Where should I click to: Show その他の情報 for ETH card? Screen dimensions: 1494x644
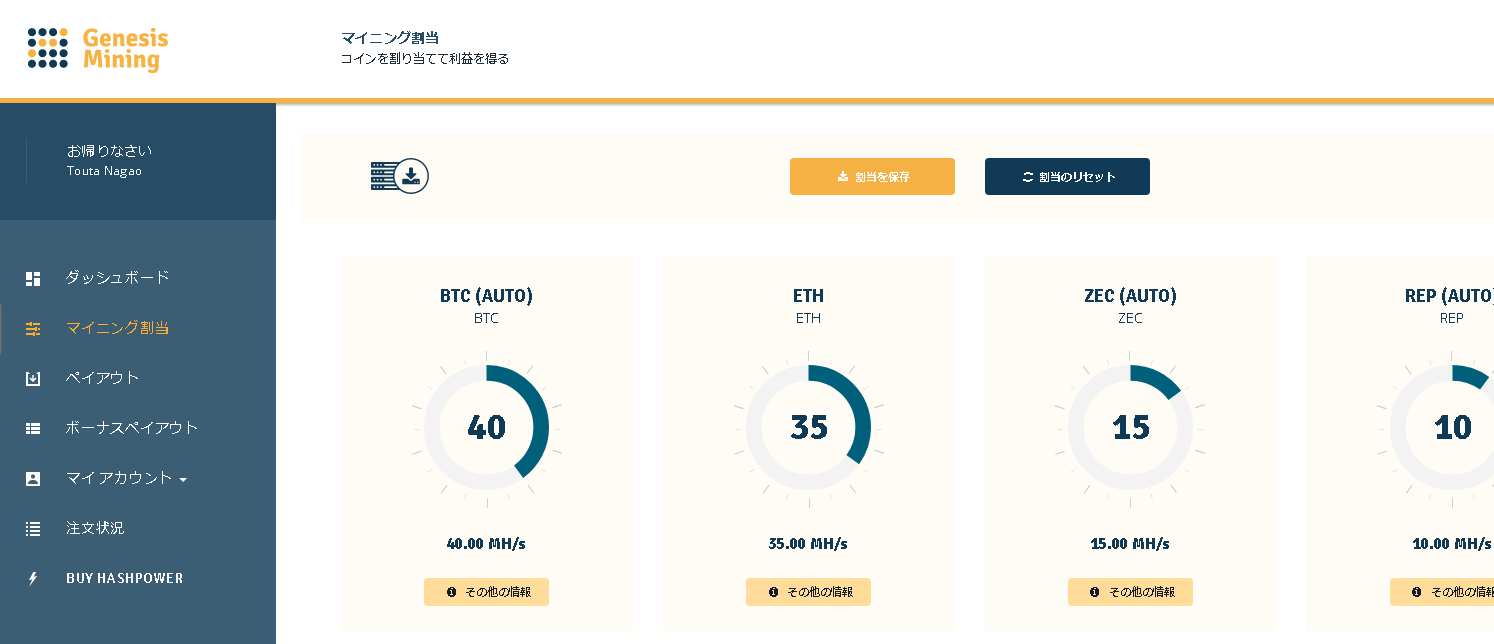tap(808, 592)
